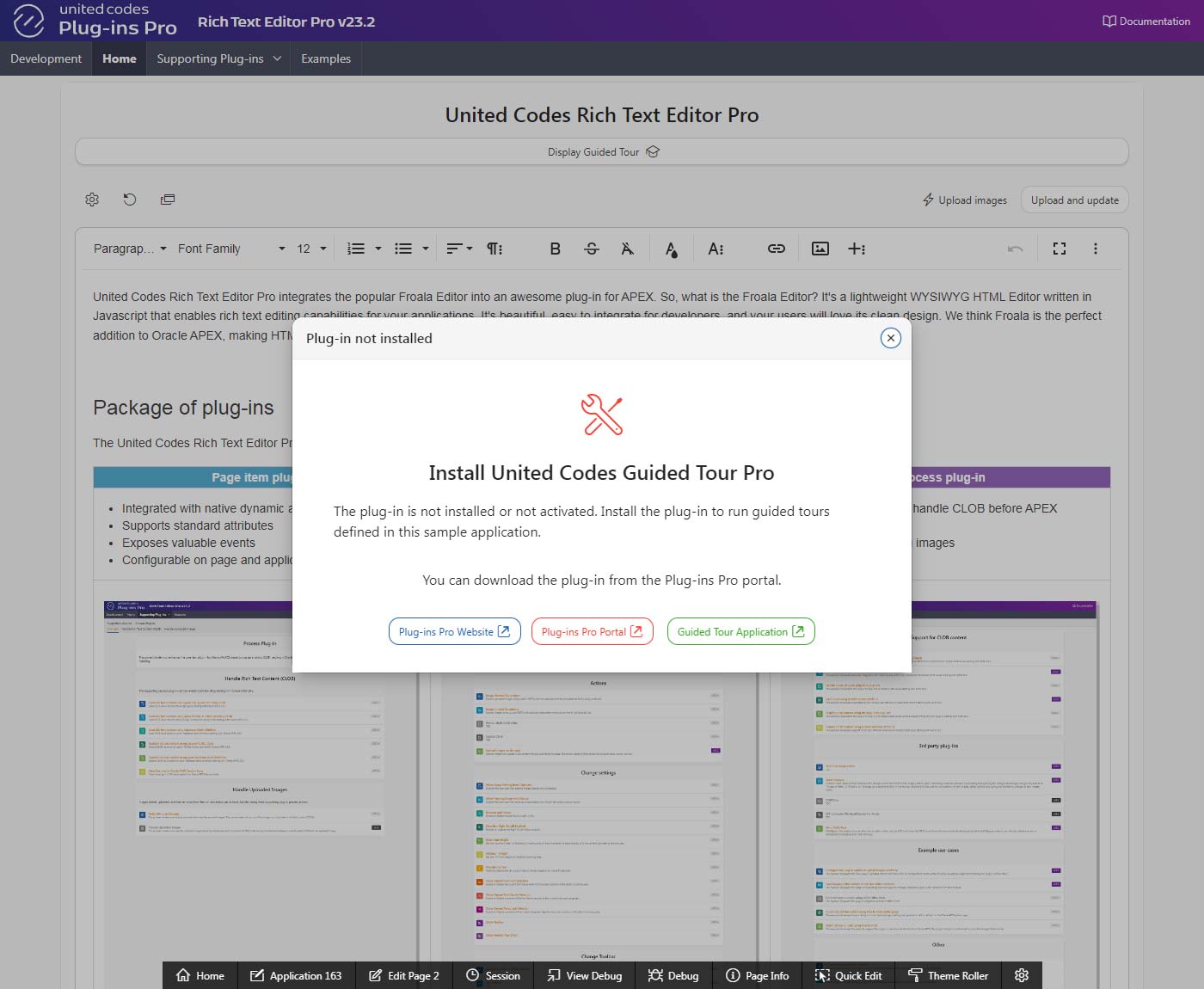Insert a link
Viewport: 1204px width, 989px height.
[x=776, y=249]
